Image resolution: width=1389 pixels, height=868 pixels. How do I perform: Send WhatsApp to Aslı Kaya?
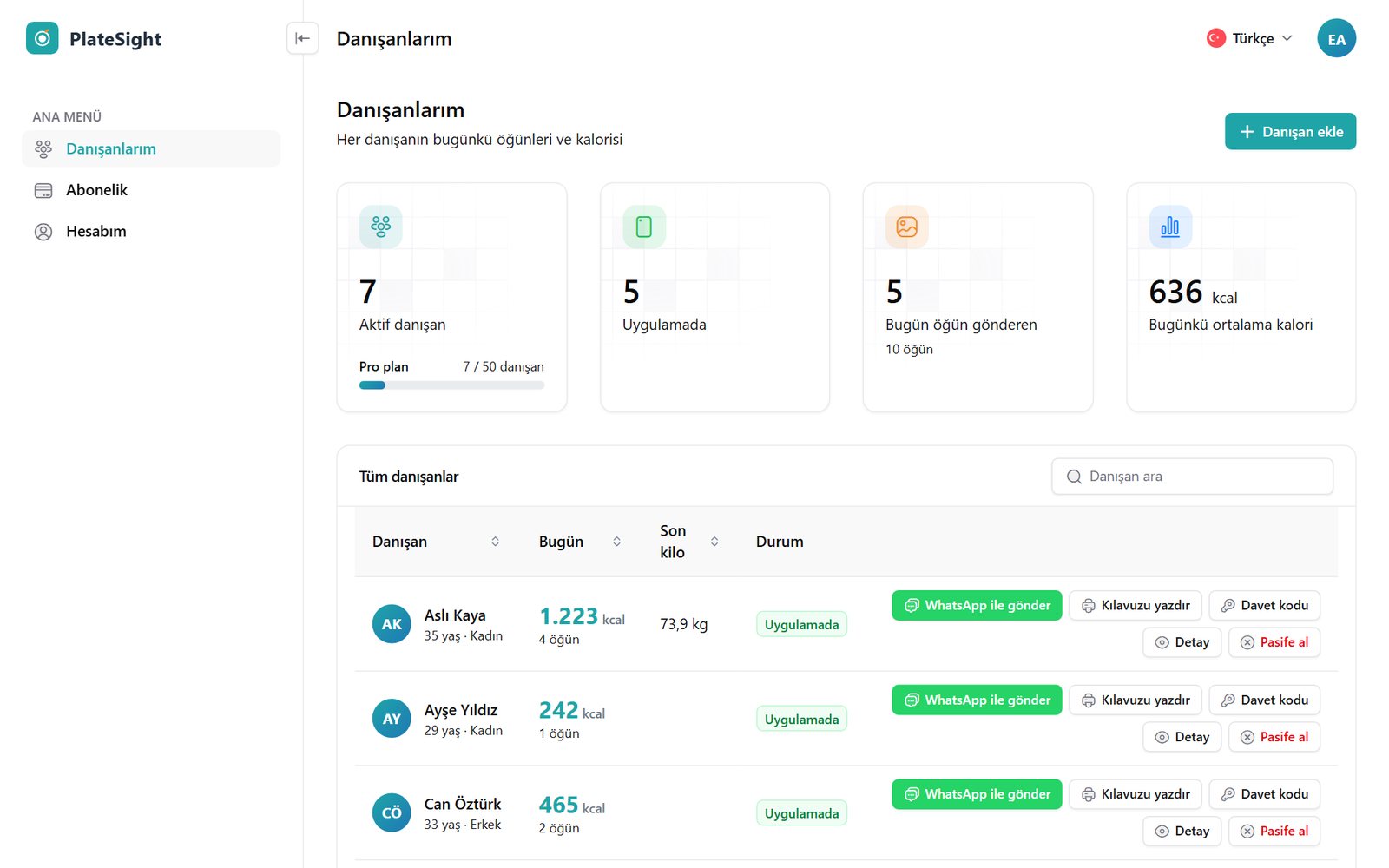coord(977,606)
